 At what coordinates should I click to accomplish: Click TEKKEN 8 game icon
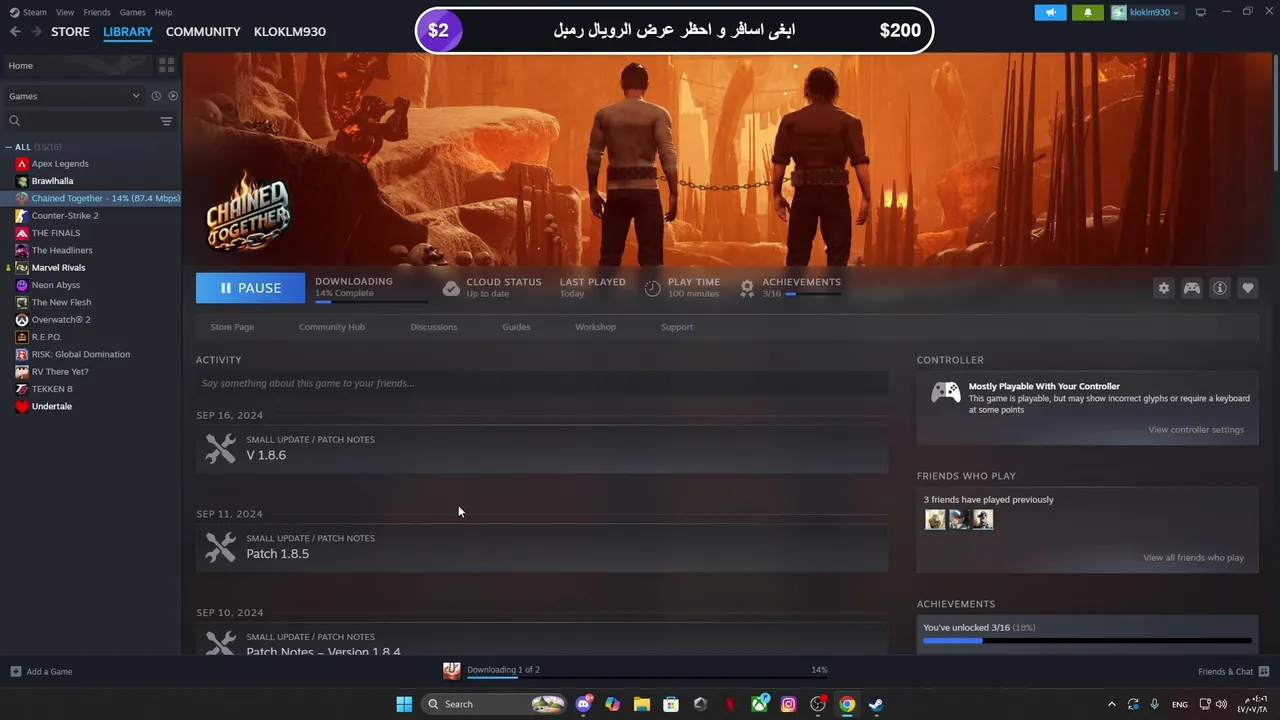22,389
